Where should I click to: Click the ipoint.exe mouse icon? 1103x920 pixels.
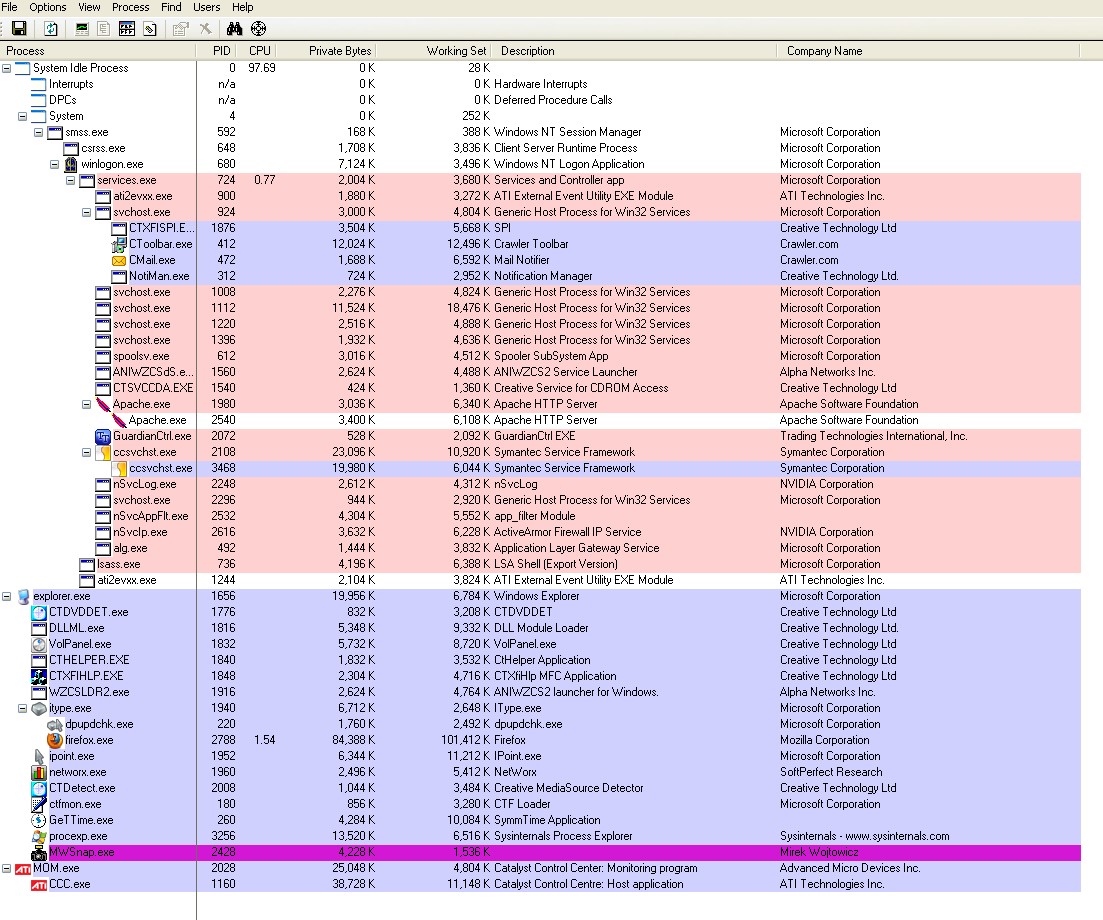[39, 756]
